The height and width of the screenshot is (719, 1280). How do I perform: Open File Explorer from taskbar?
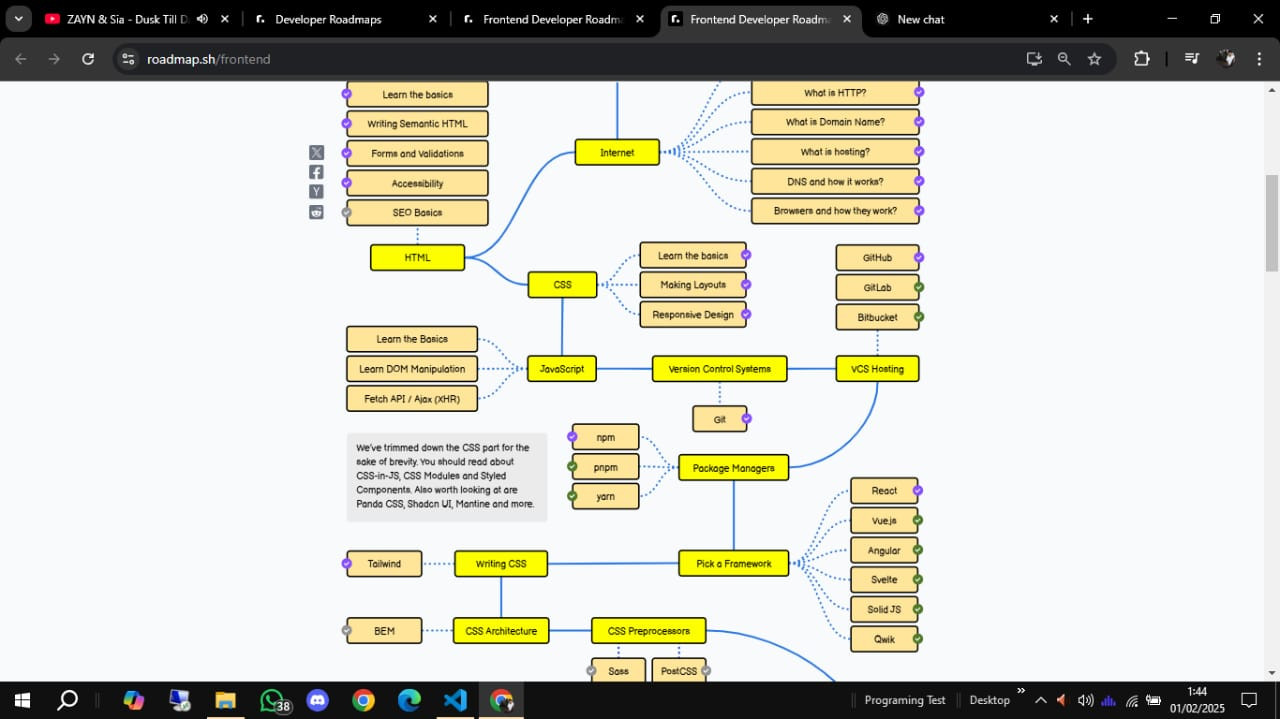coord(225,700)
